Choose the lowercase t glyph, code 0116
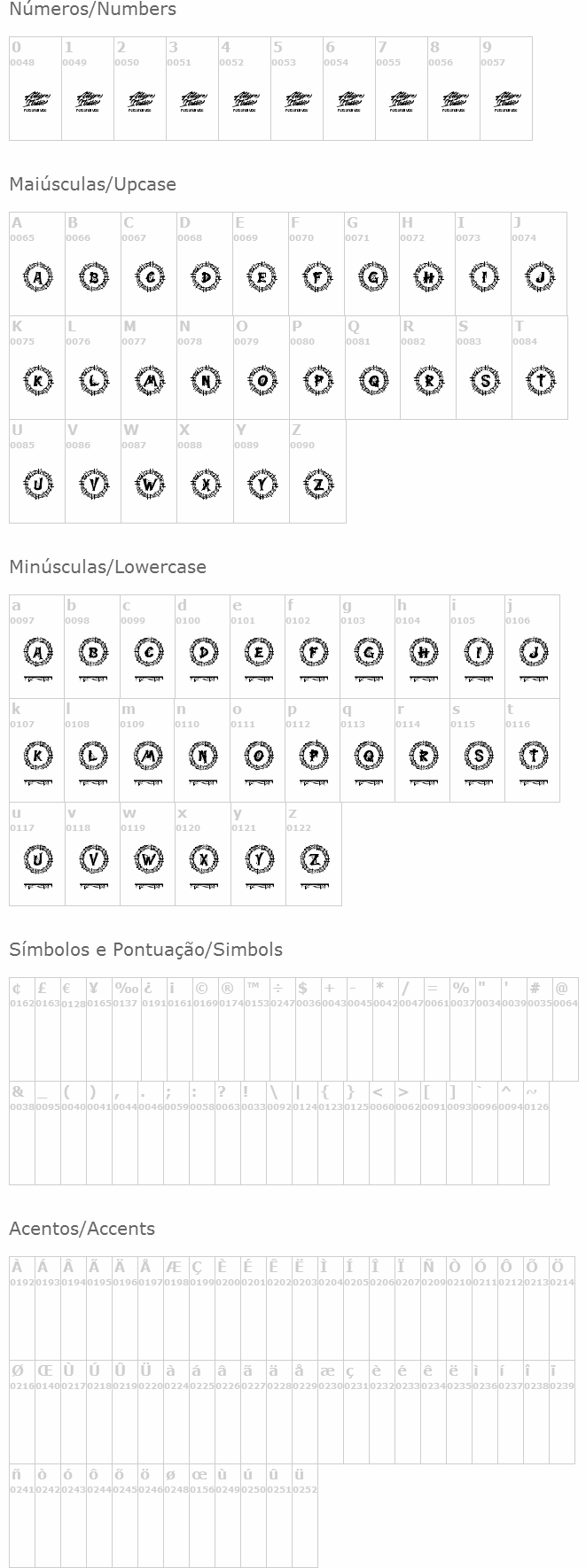The width and height of the screenshot is (586, 1568). pyautogui.click(x=533, y=758)
